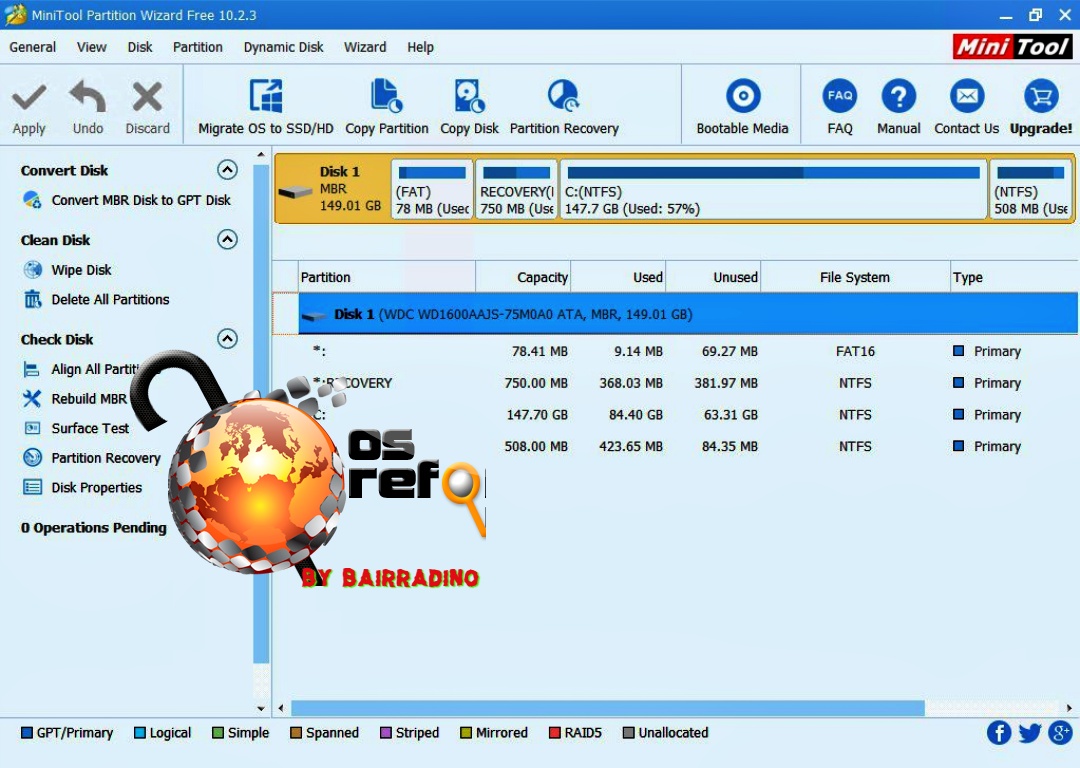Sort by File System column header
Screen dimensions: 1080x768
pyautogui.click(x=855, y=277)
